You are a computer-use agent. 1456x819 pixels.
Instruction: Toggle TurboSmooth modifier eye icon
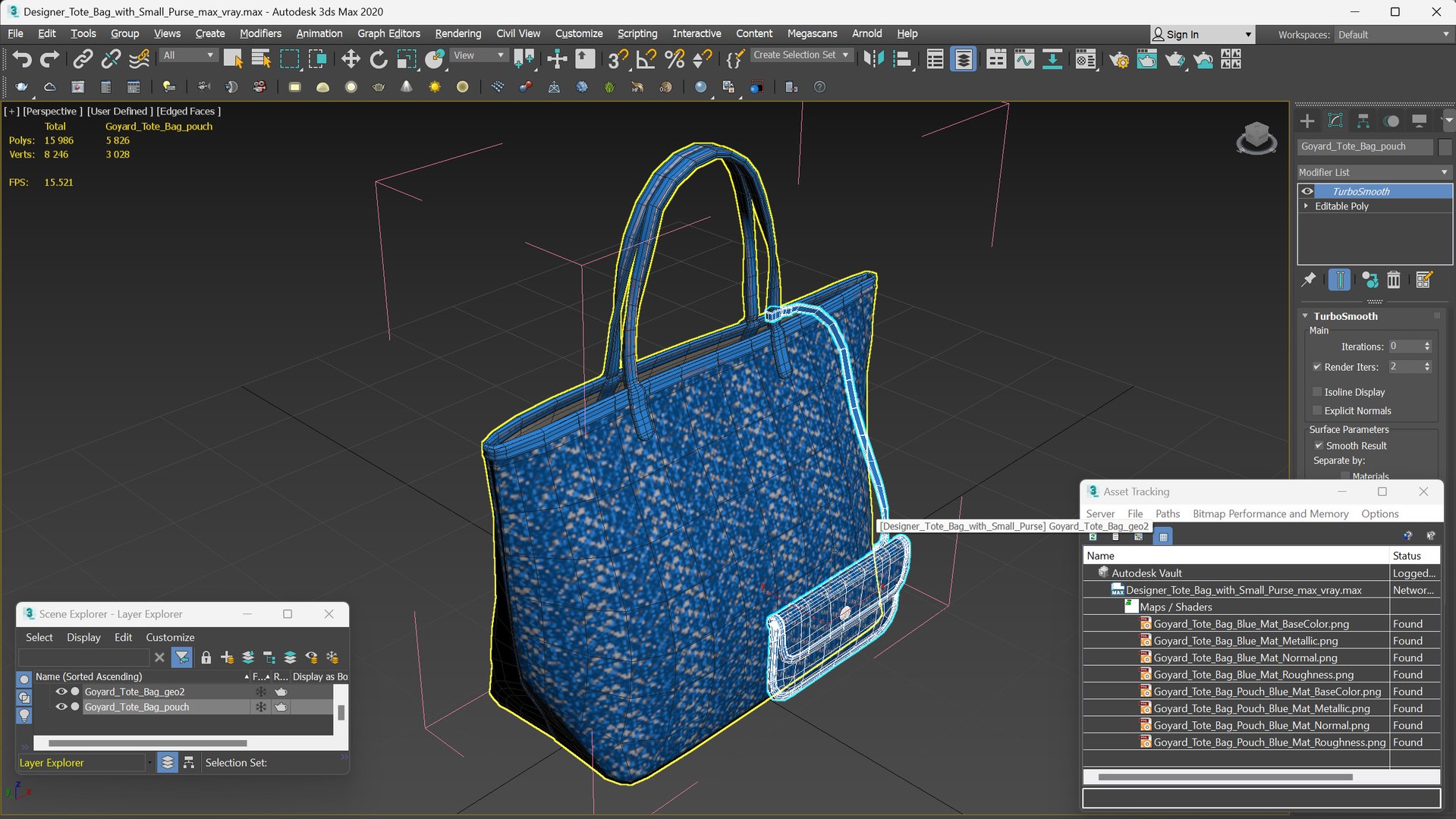pos(1307,191)
